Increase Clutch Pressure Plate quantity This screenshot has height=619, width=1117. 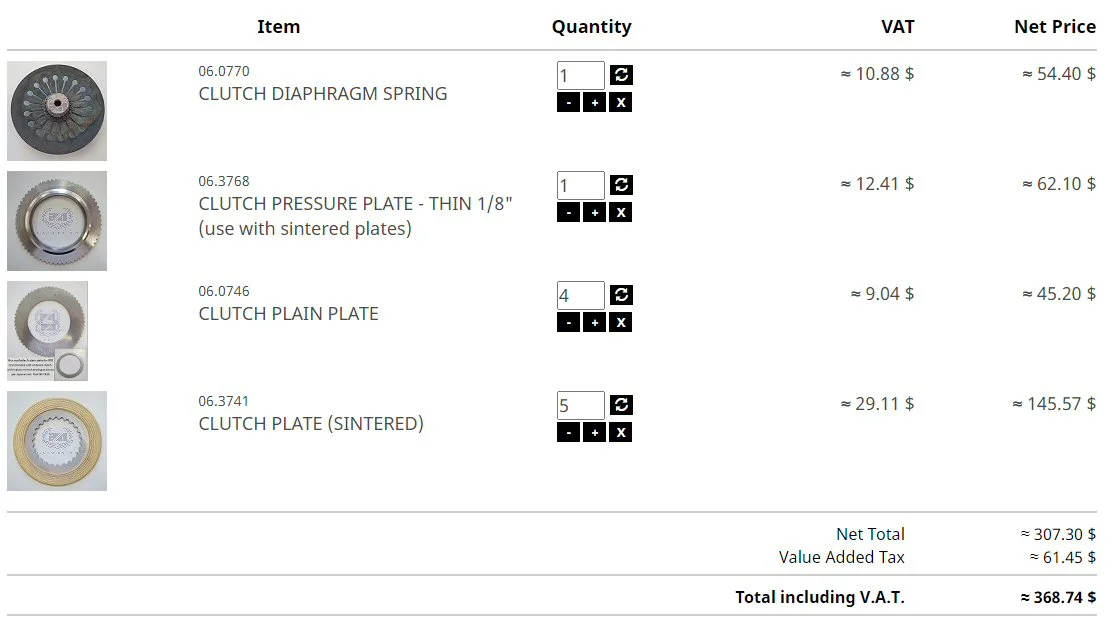(x=594, y=212)
